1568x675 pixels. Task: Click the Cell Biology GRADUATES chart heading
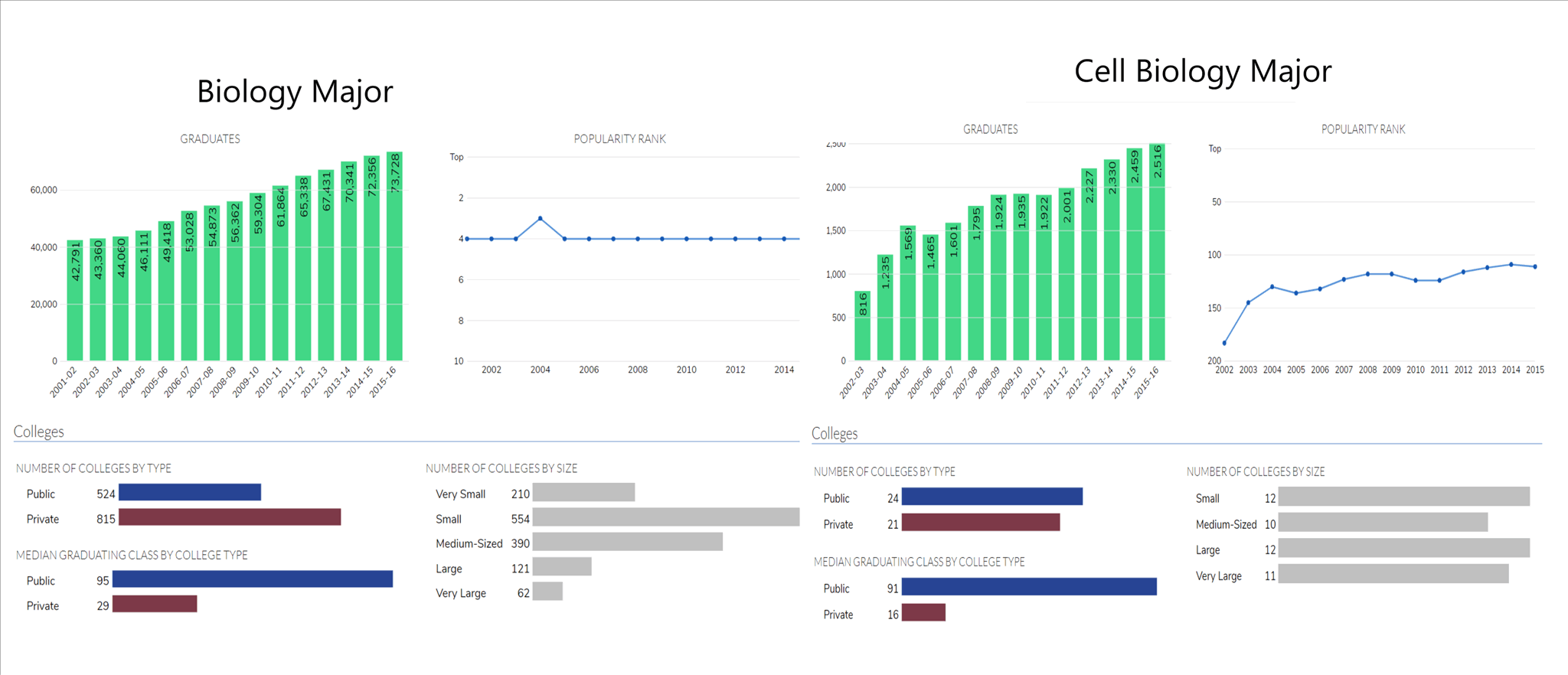pos(990,129)
